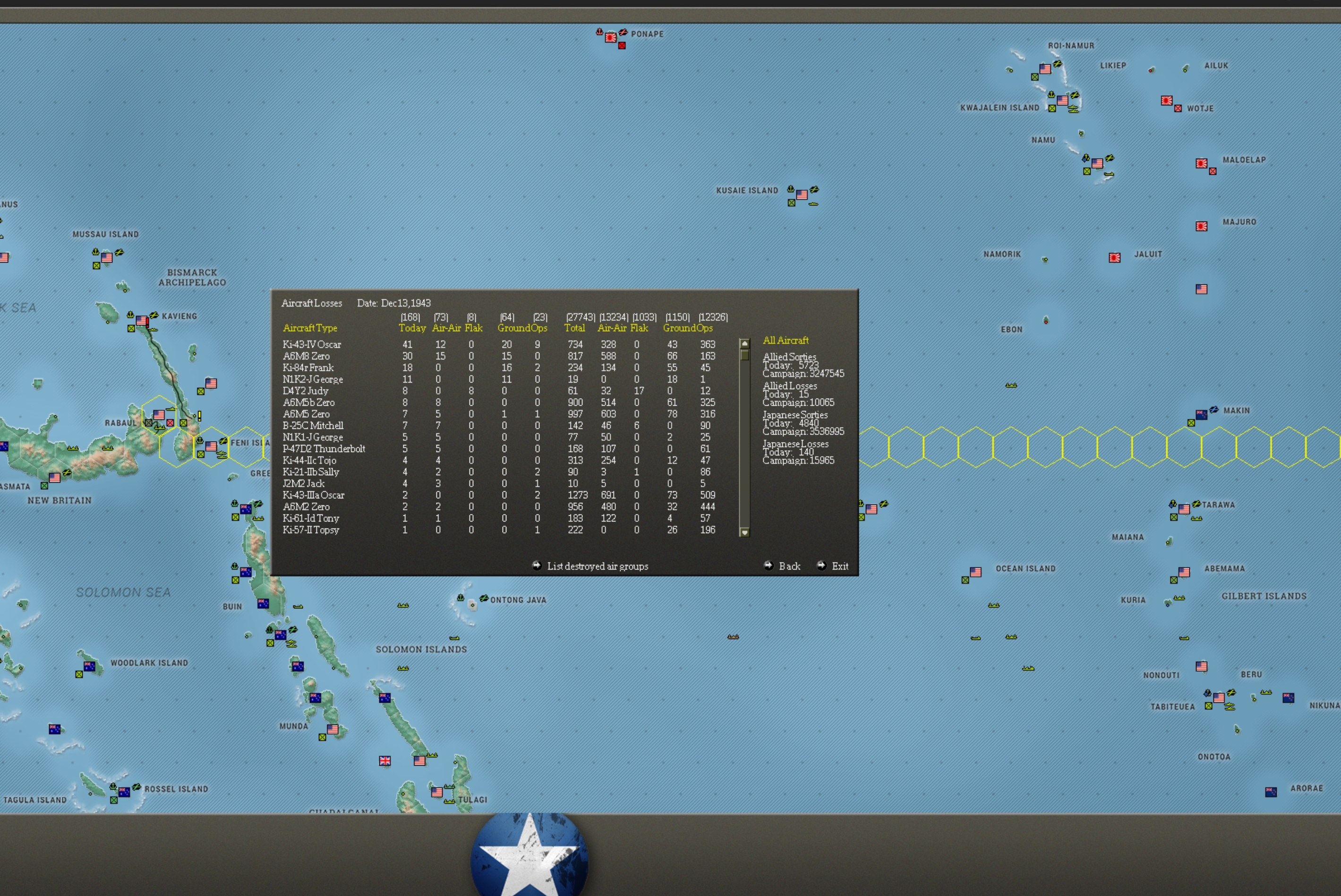Click the Makin base flag icon

coord(1202,415)
